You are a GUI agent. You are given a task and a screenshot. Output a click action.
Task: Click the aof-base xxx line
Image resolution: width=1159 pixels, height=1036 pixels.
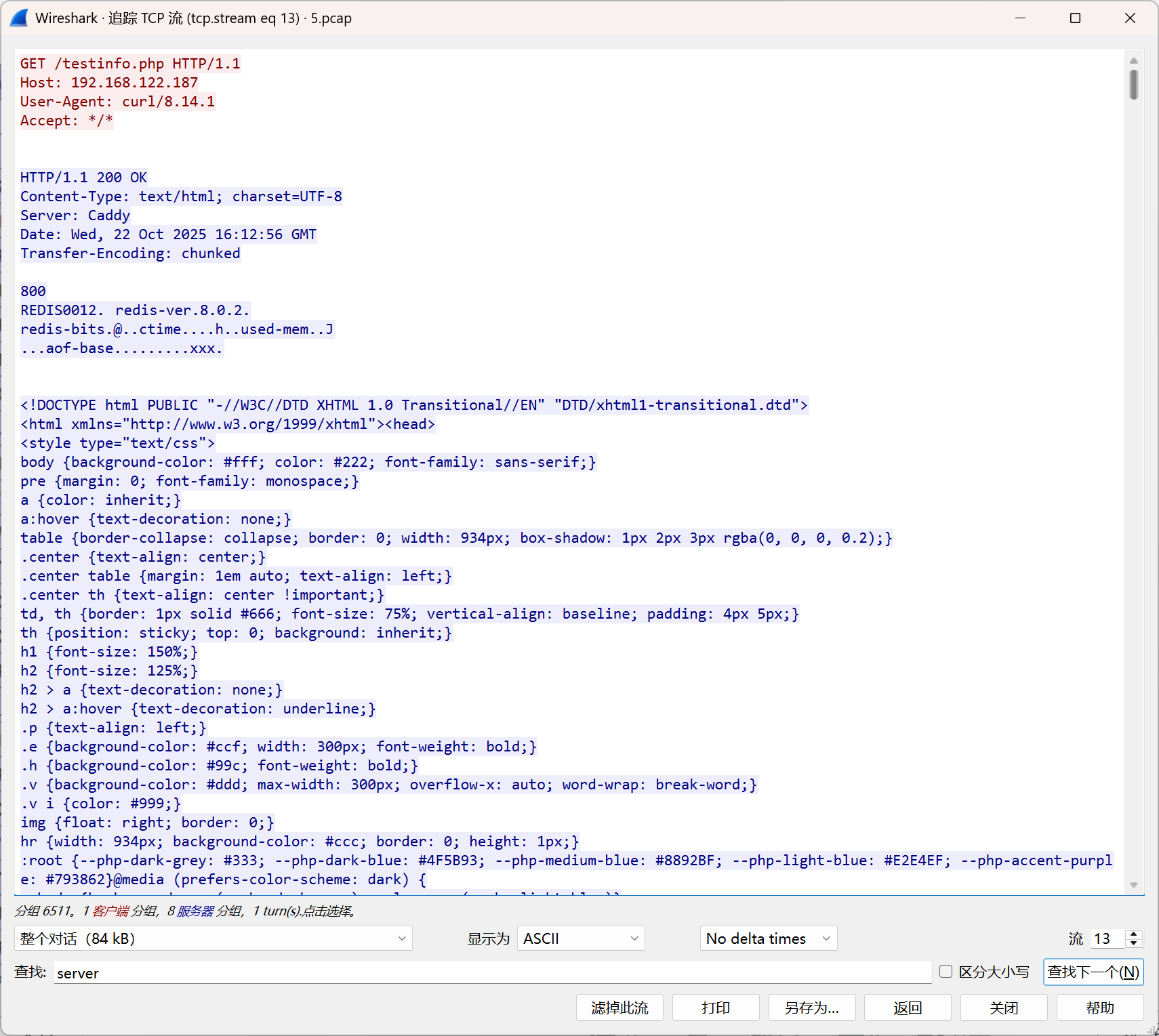pyautogui.click(x=122, y=348)
